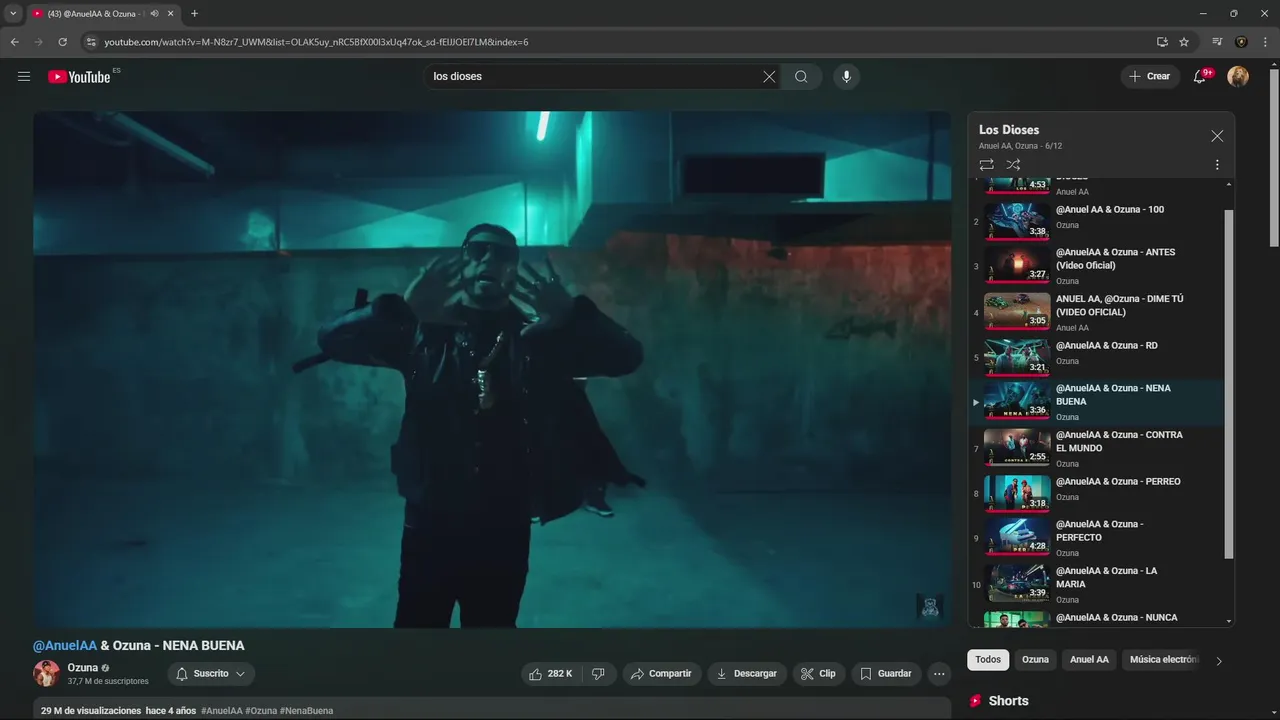This screenshot has width=1280, height=720.
Task: Close the YouTube browser tab
Action: tap(170, 14)
